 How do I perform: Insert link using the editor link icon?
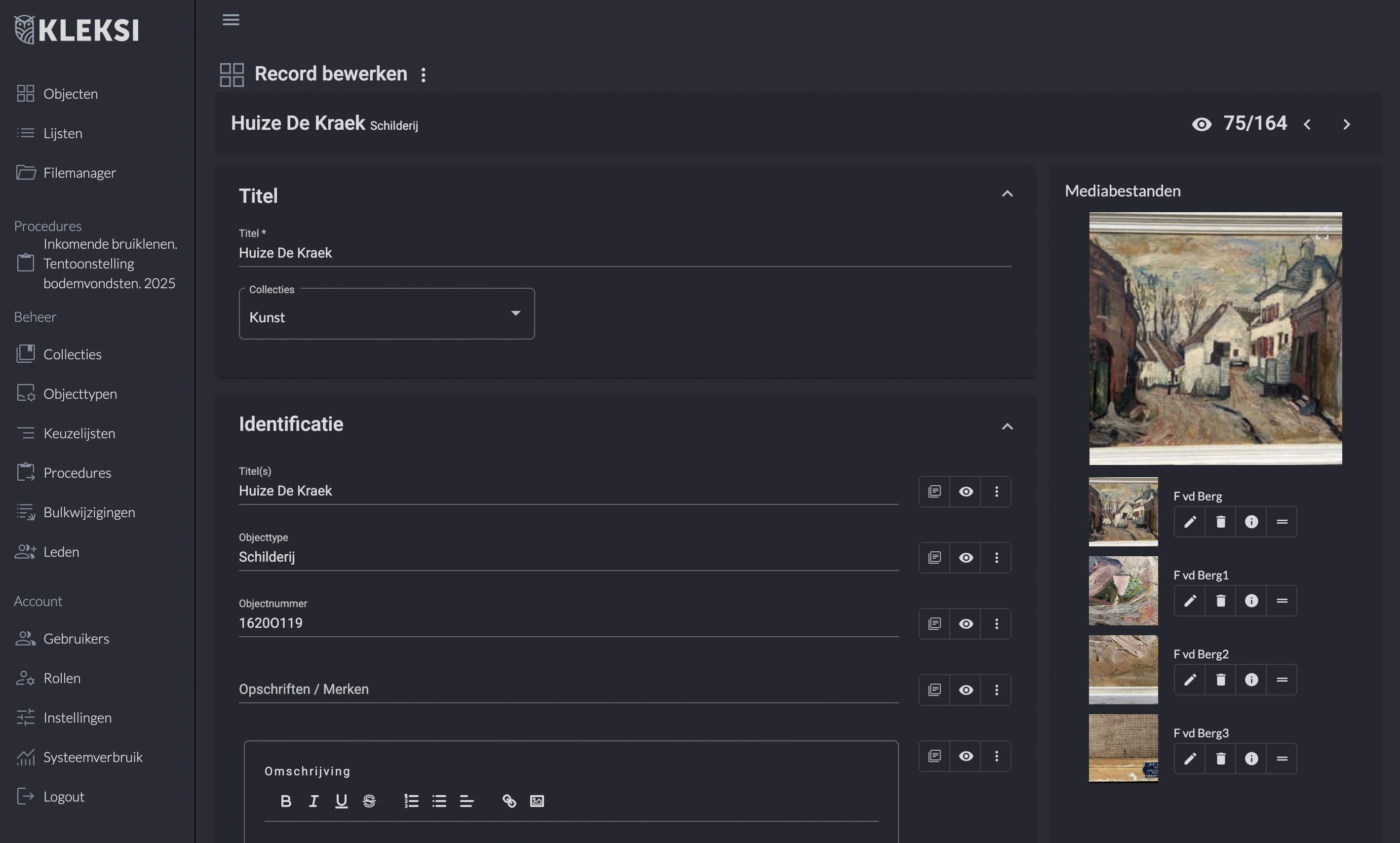coord(509,801)
